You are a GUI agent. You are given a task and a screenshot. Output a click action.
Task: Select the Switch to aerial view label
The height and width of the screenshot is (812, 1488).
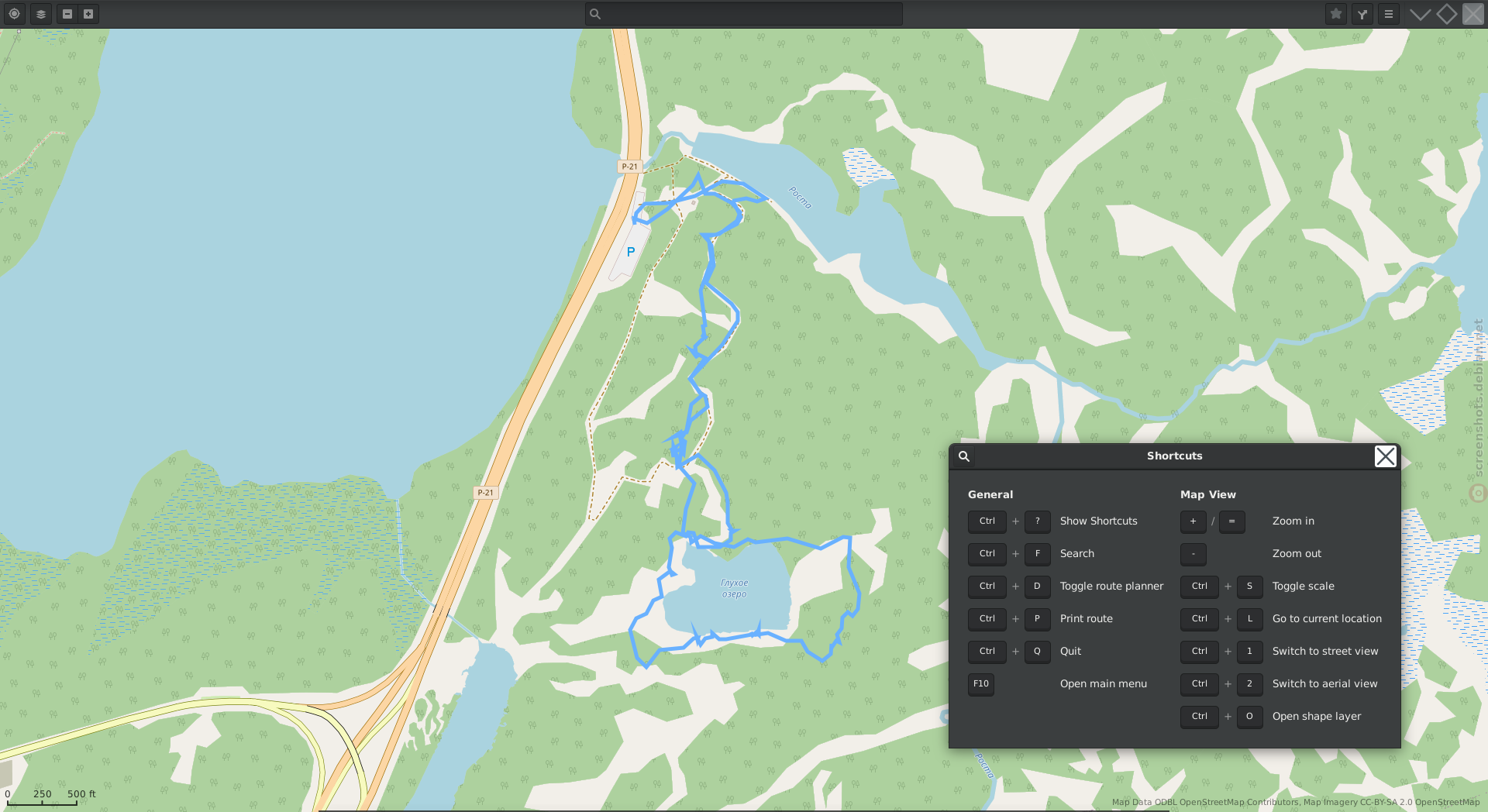coord(1325,684)
